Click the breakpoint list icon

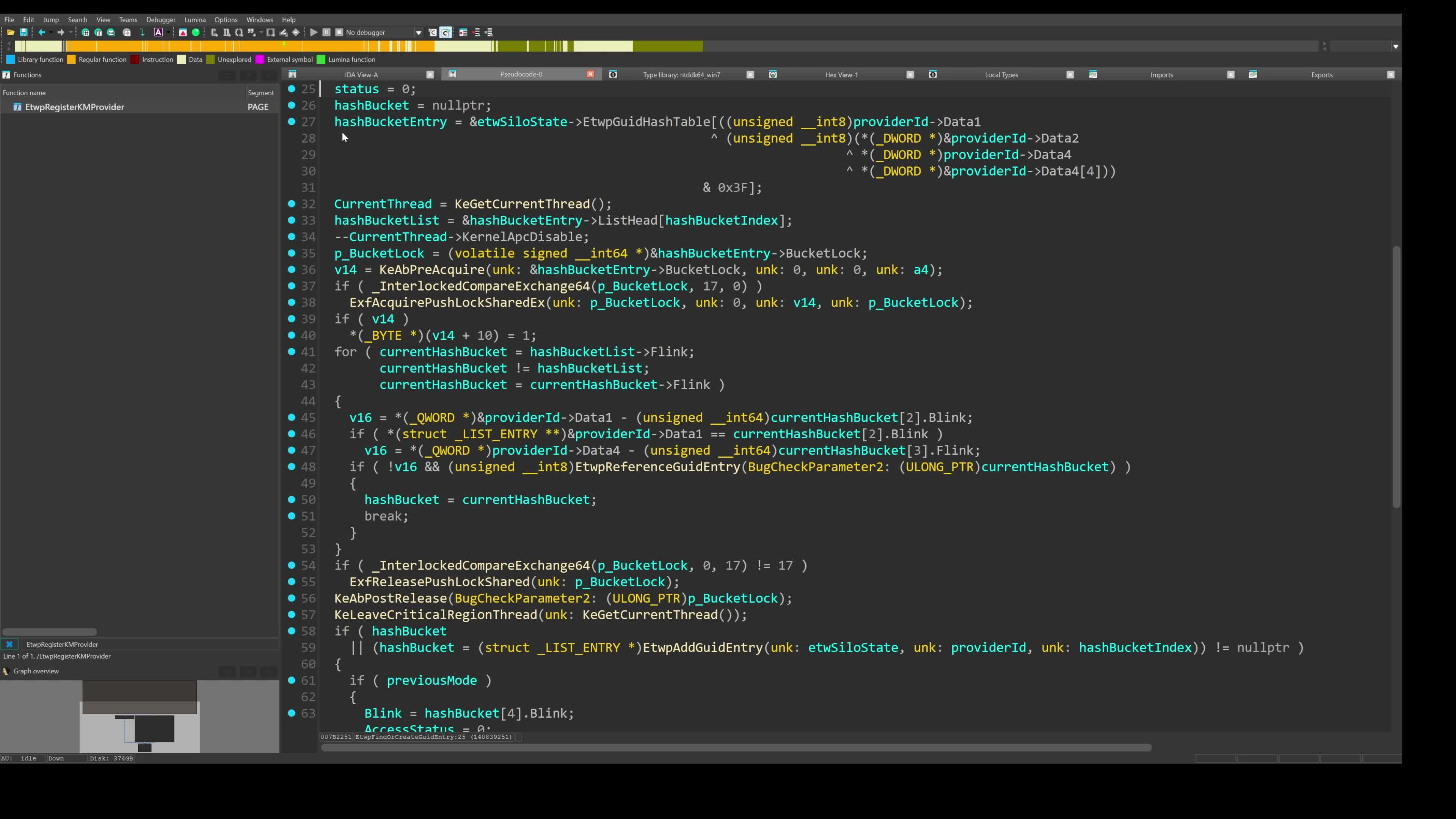[463, 33]
